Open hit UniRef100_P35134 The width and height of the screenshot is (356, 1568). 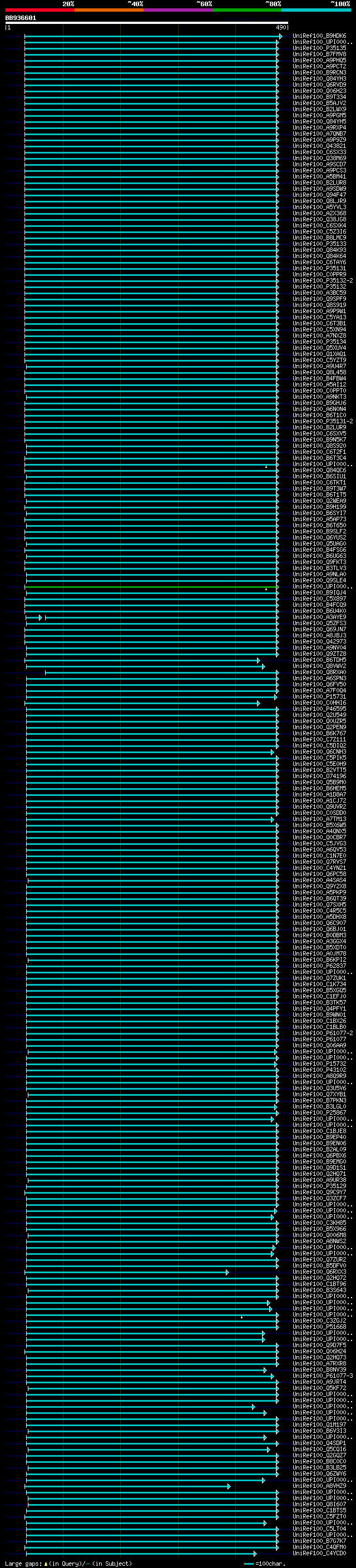click(319, 342)
